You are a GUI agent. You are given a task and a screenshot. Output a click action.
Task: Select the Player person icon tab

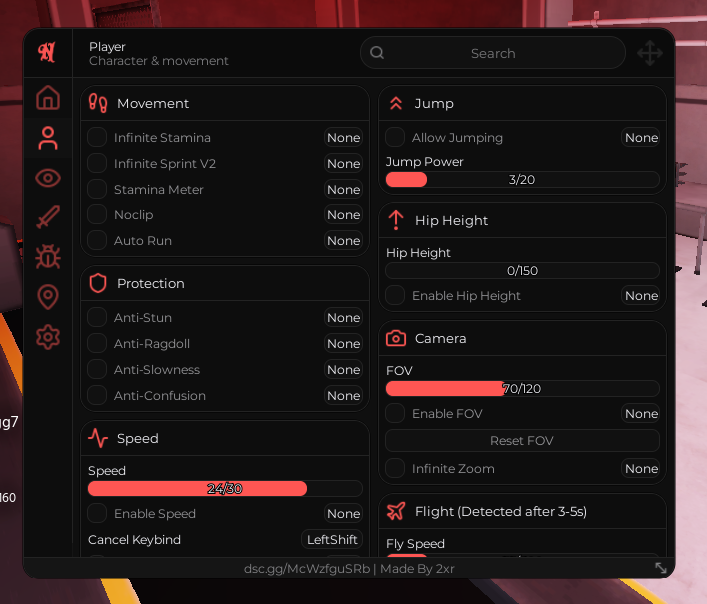[48, 138]
